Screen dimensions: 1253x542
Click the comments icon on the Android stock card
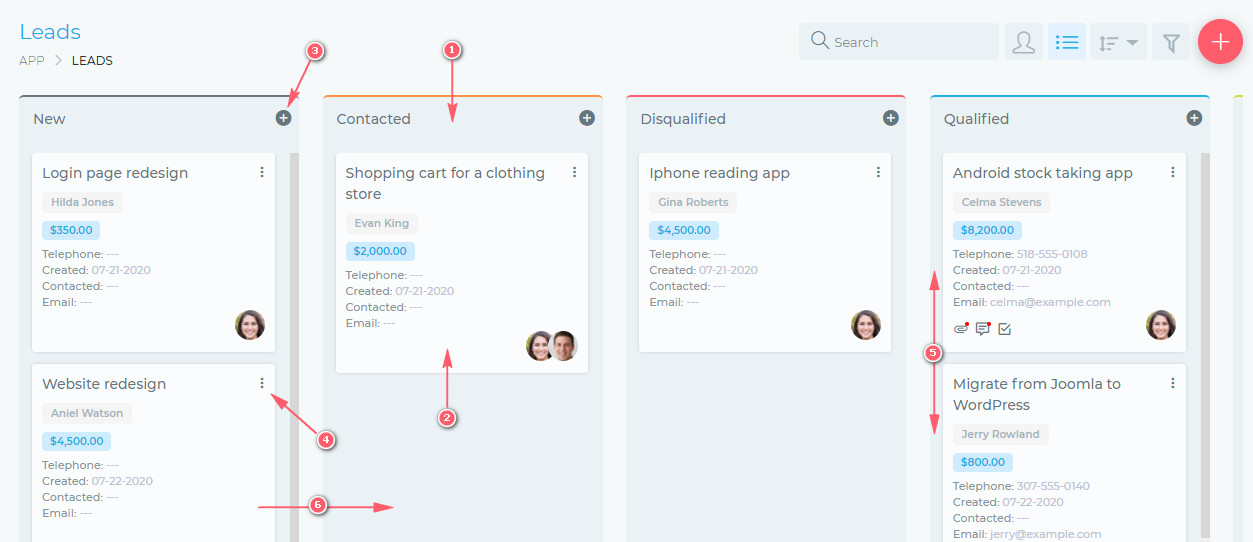pyautogui.click(x=983, y=328)
